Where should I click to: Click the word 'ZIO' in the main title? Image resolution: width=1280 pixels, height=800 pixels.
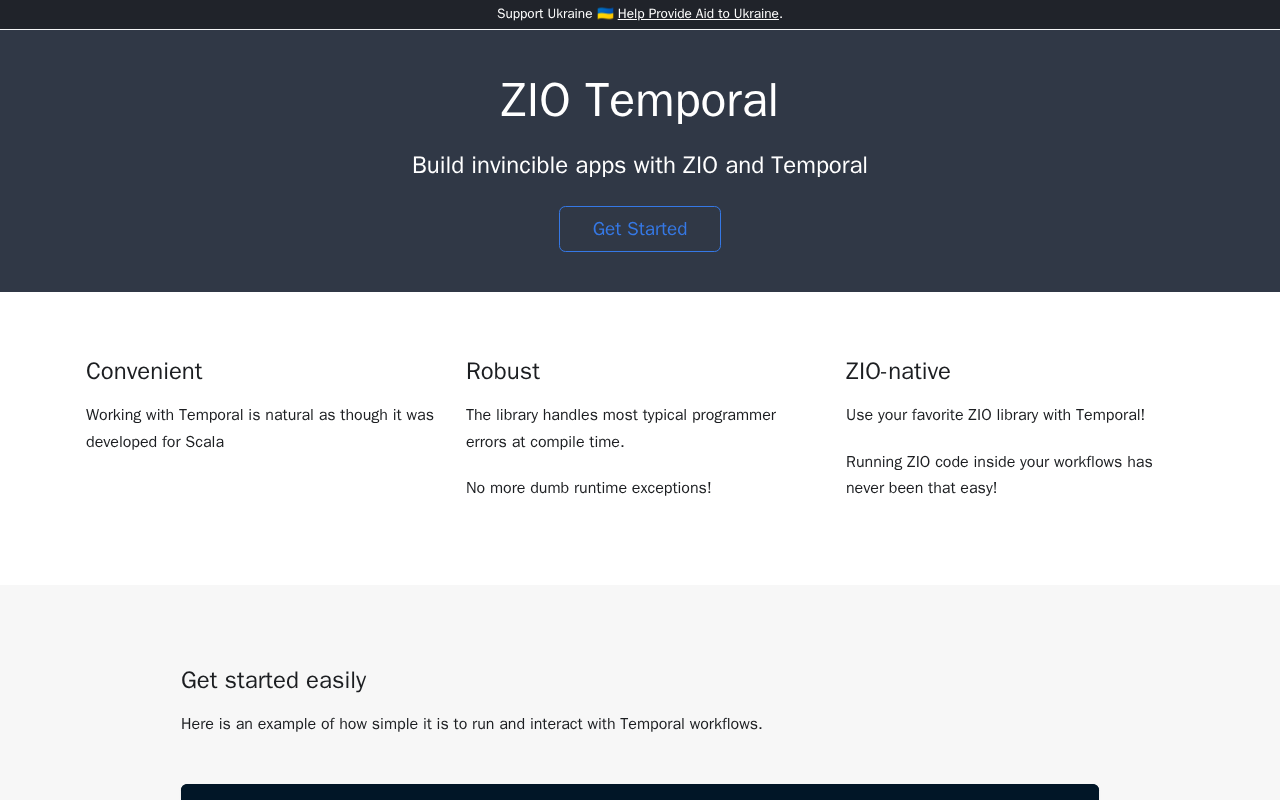[x=535, y=101]
